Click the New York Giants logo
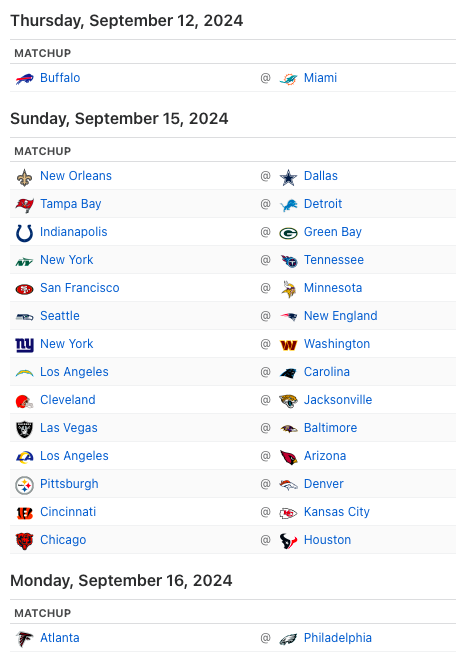 point(24,345)
